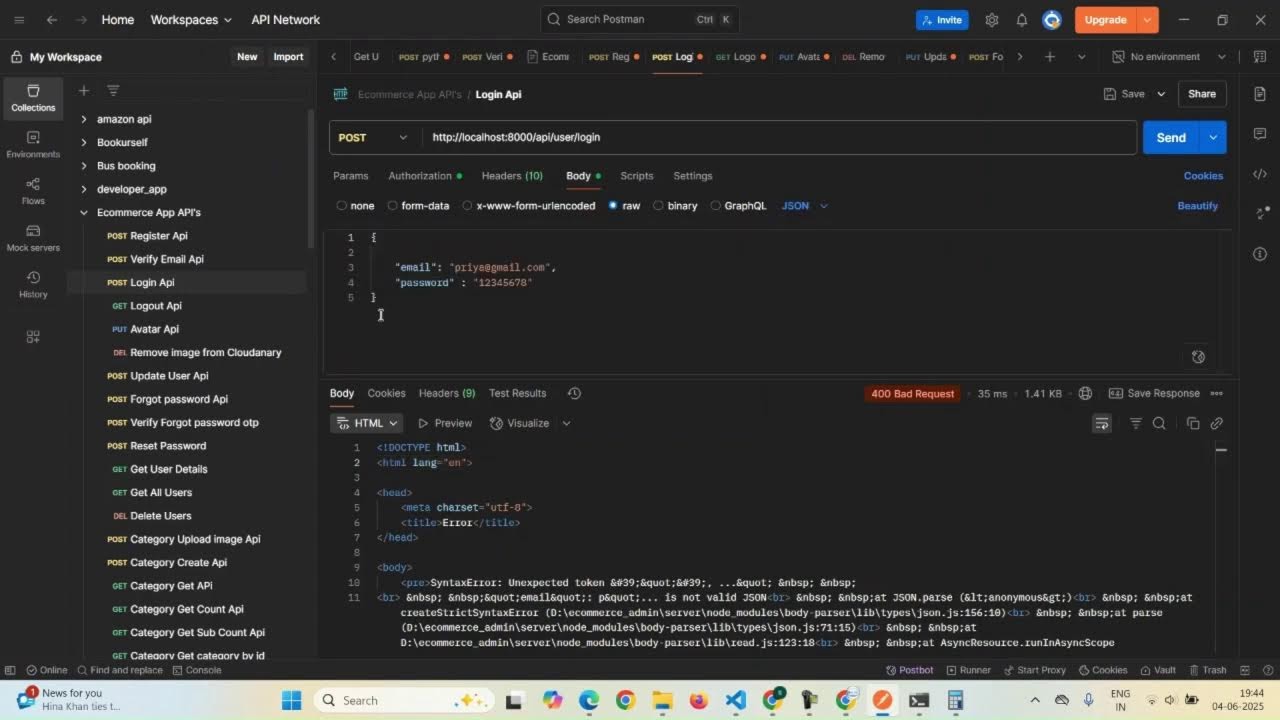This screenshot has height=720, width=1280.
Task: Toggle response line wrap icon
Action: [1102, 423]
